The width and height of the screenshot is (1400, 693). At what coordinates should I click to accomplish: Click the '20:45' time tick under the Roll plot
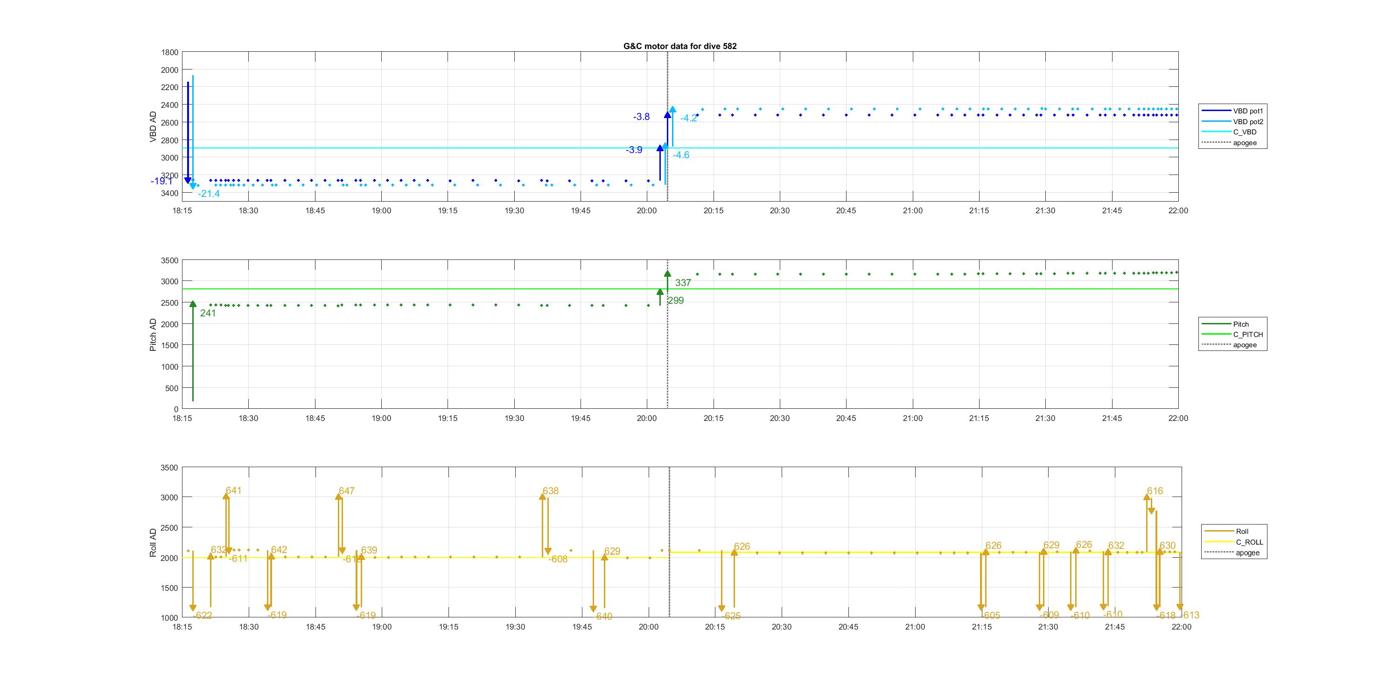848,627
